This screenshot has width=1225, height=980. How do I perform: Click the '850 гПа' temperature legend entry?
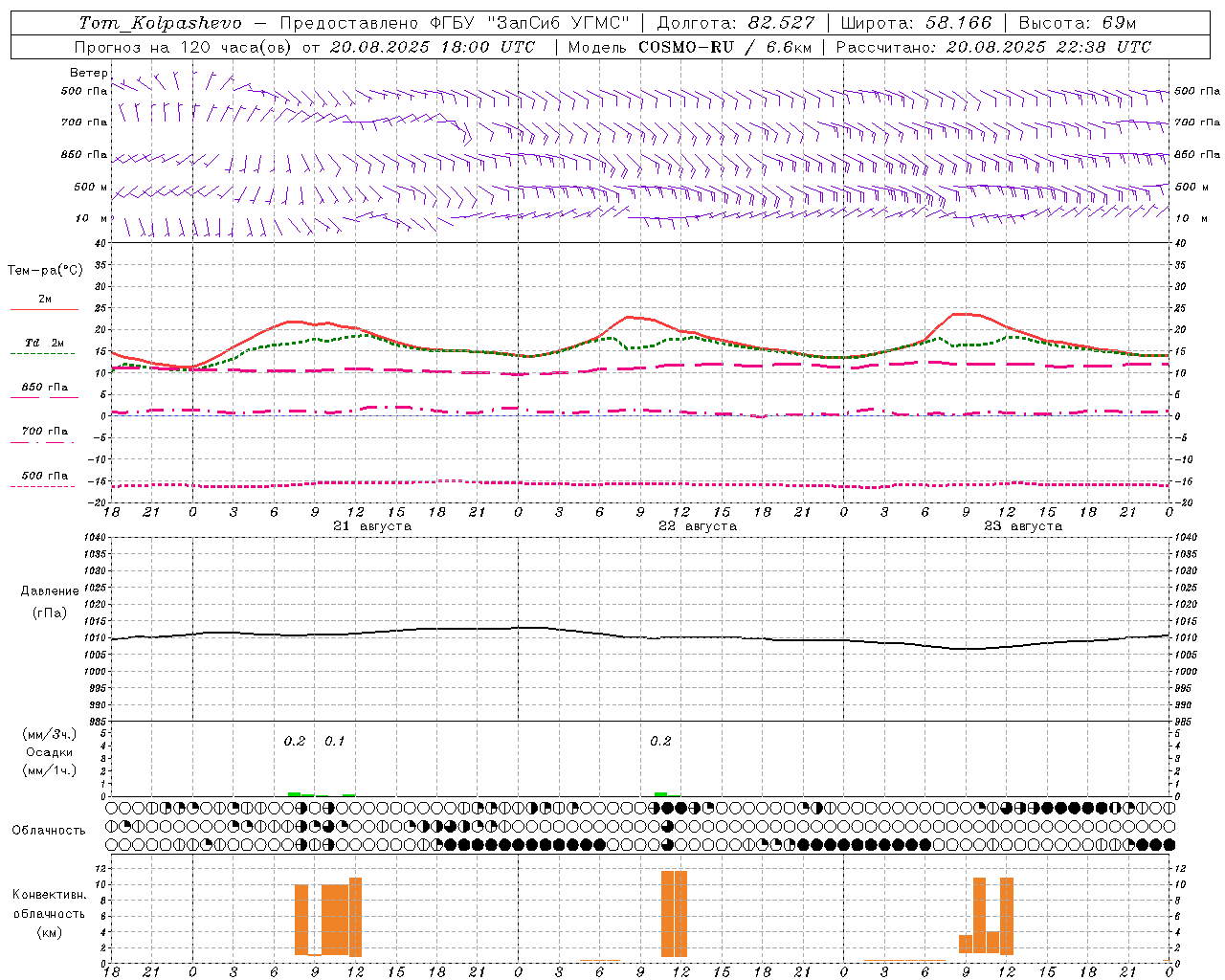tap(45, 388)
